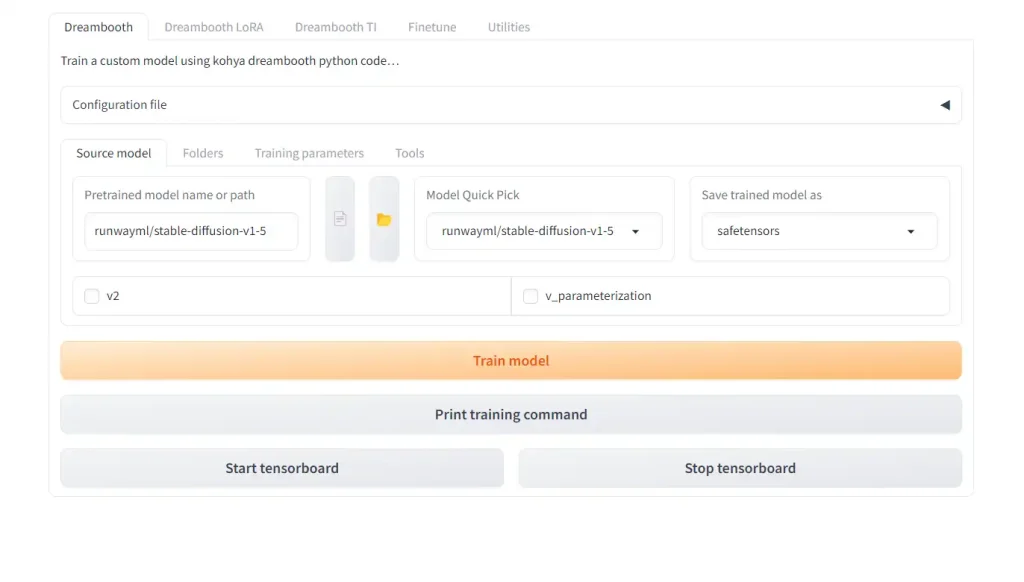The width and height of the screenshot is (1024, 582).
Task: Open the Tools sub-tab
Action: 409,153
